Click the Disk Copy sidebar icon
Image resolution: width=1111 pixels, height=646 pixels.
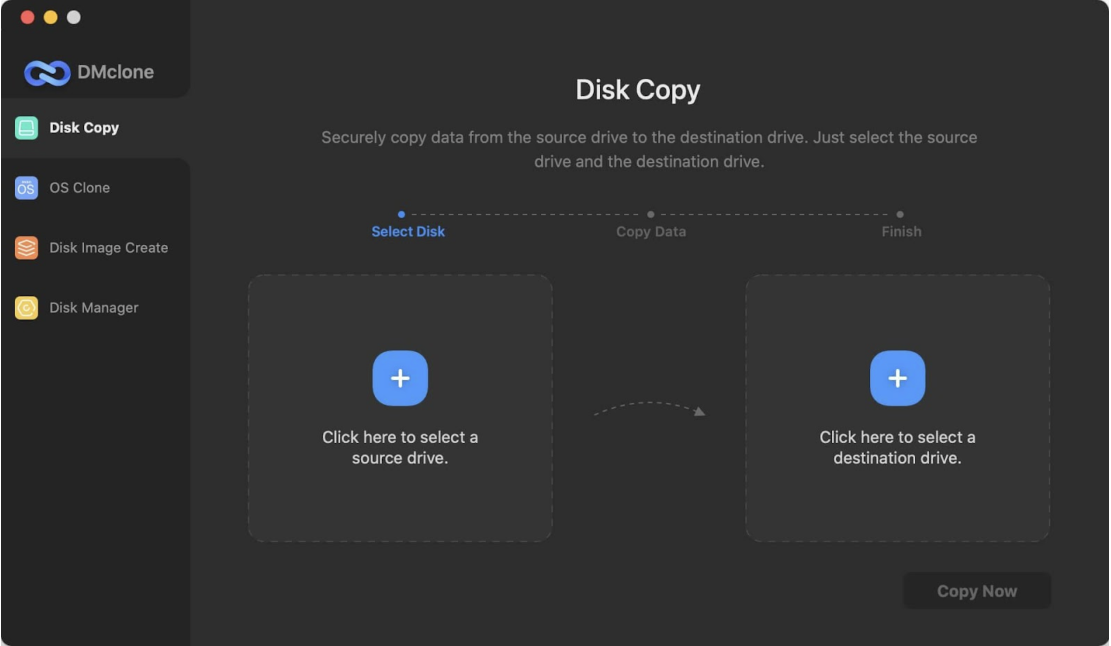click(26, 128)
